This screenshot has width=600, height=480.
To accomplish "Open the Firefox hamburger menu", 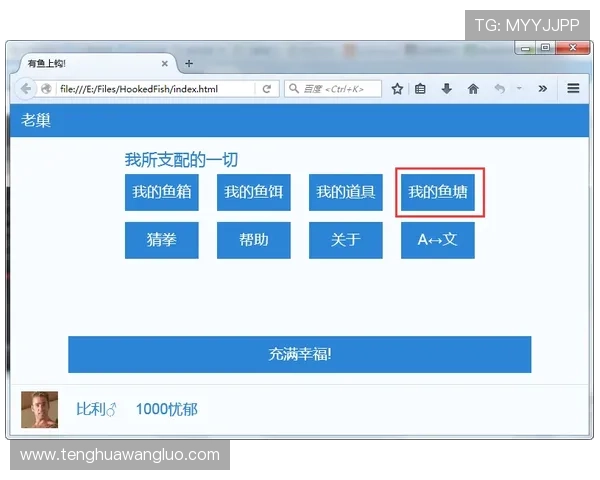I will point(573,88).
